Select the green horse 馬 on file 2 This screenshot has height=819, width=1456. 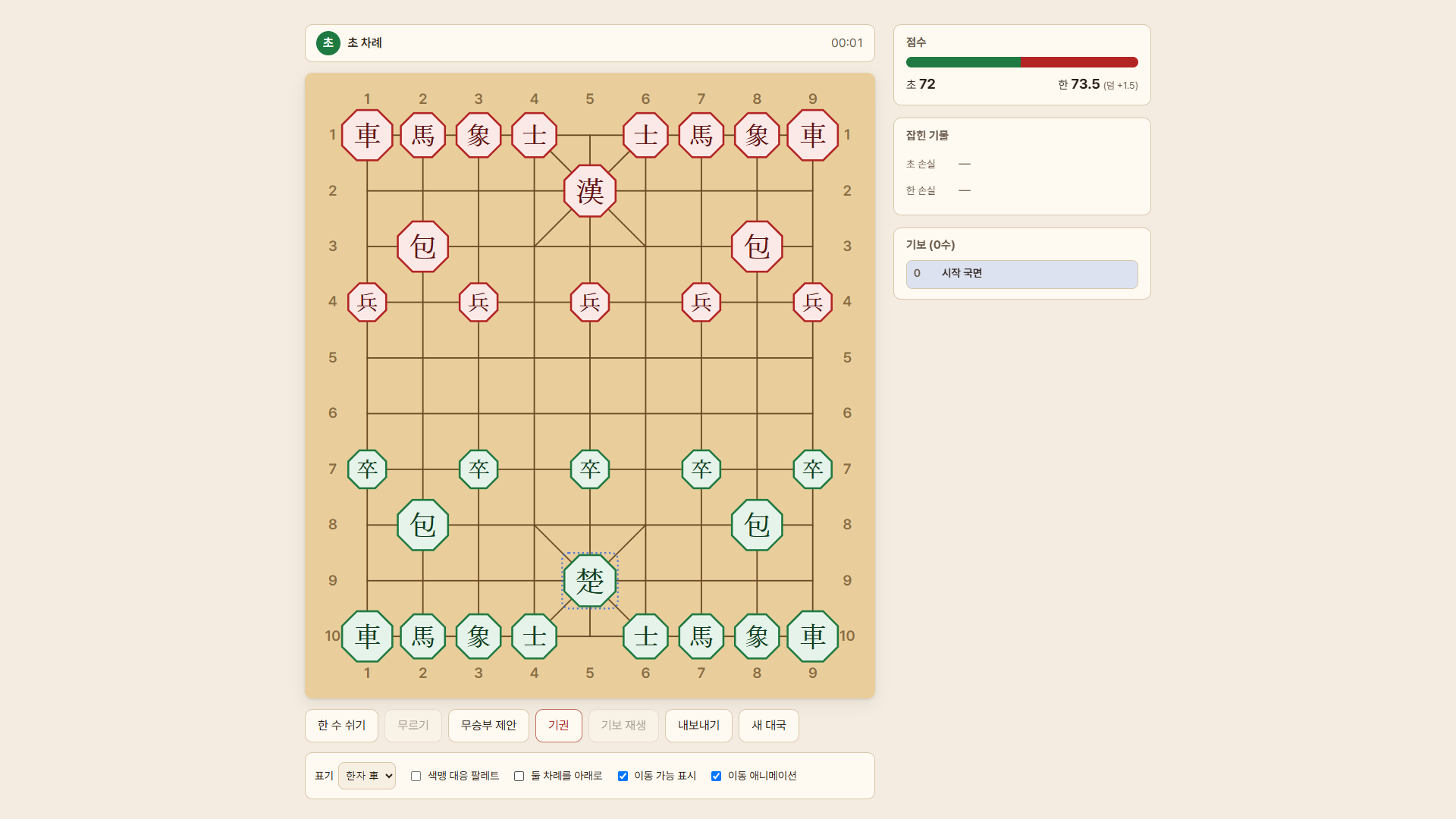(423, 636)
